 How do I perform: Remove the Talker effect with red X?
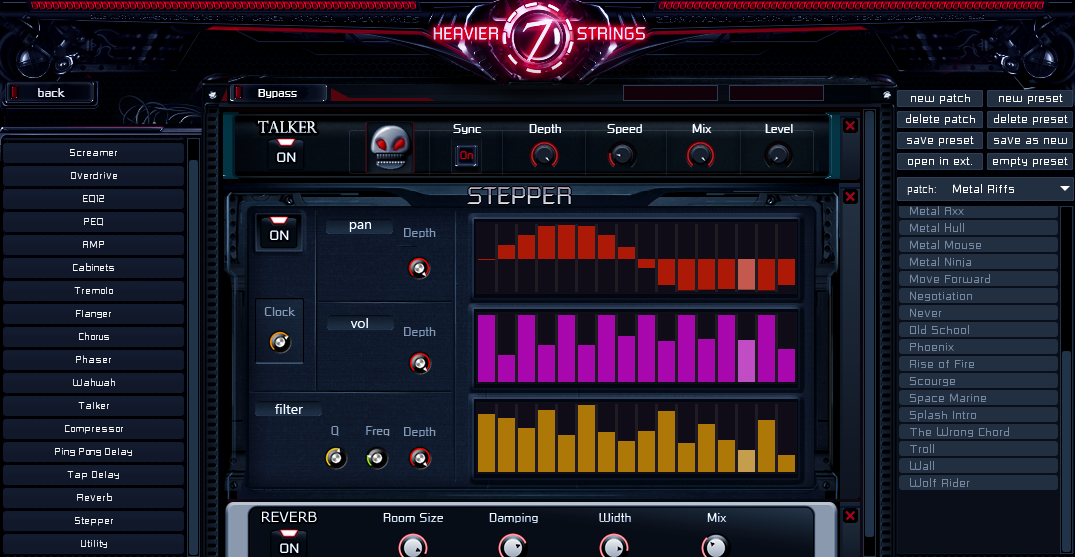(850, 126)
